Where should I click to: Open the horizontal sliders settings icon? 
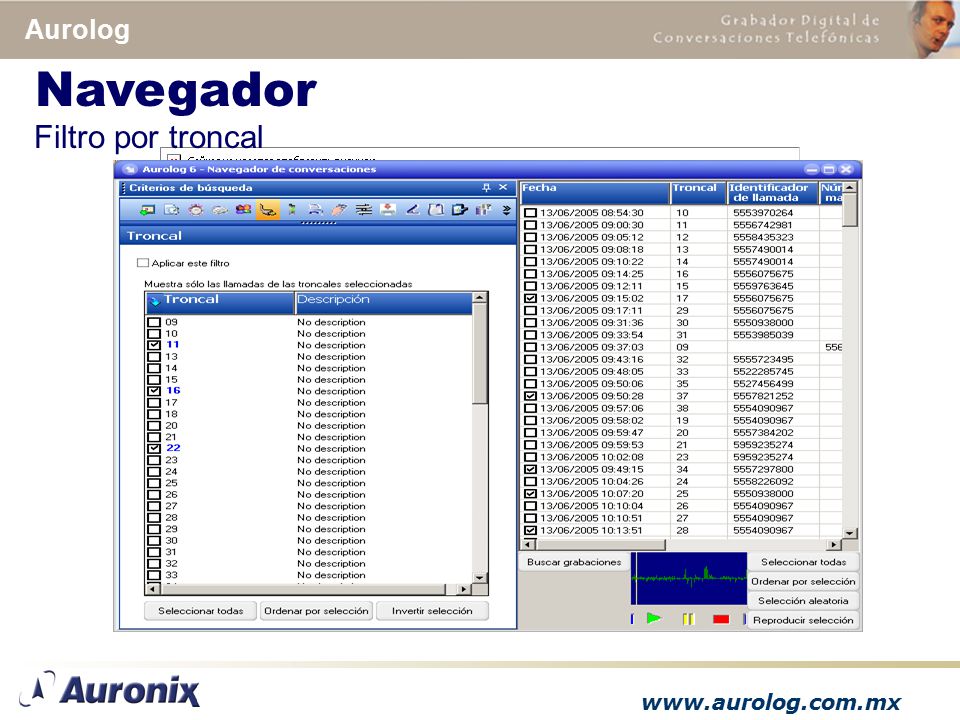[364, 210]
